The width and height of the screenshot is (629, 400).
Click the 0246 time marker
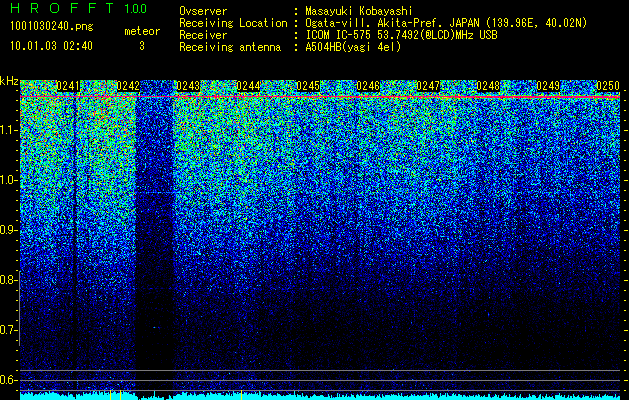tap(368, 86)
